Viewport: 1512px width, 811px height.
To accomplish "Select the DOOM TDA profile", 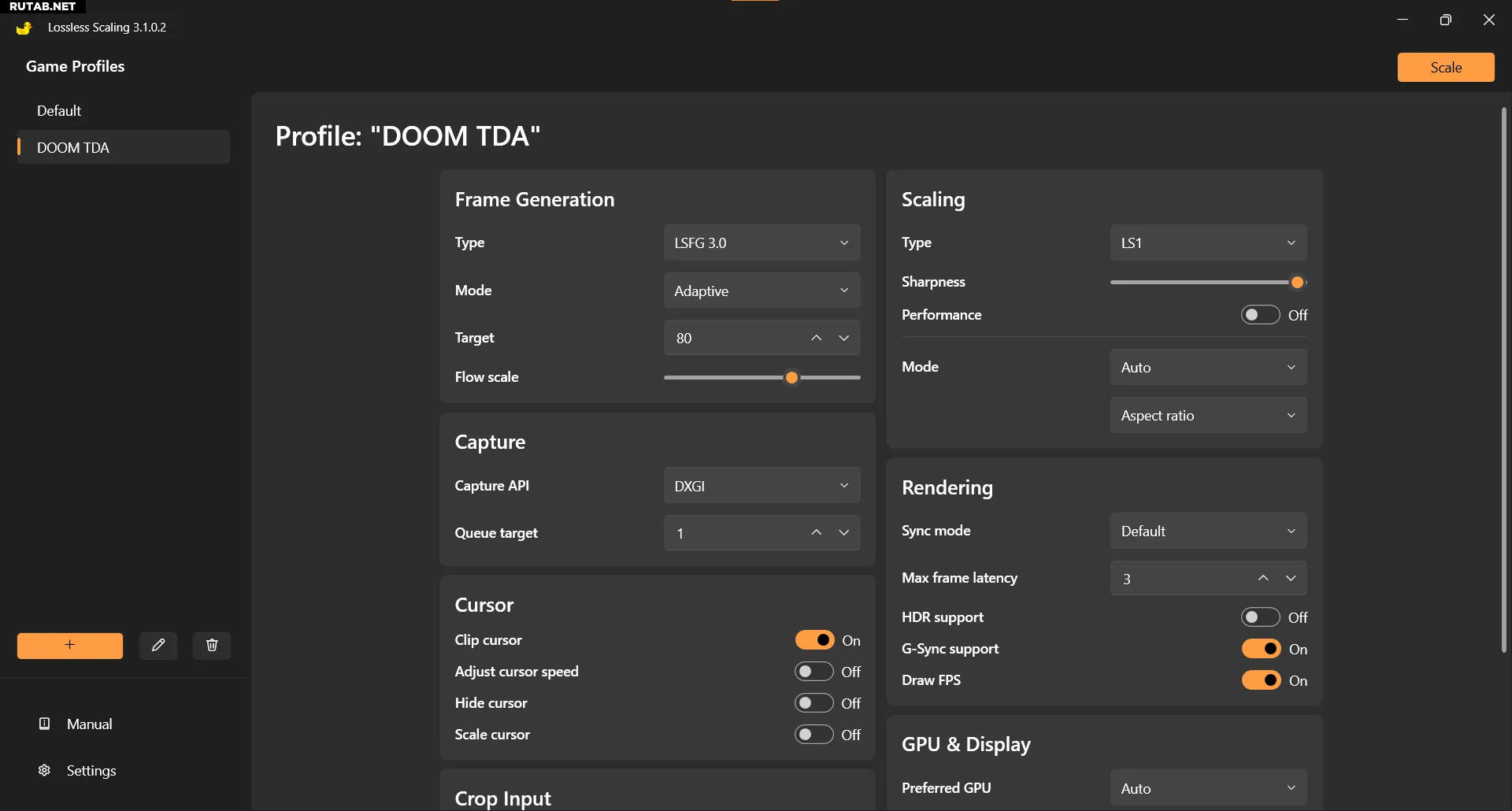I will [73, 148].
